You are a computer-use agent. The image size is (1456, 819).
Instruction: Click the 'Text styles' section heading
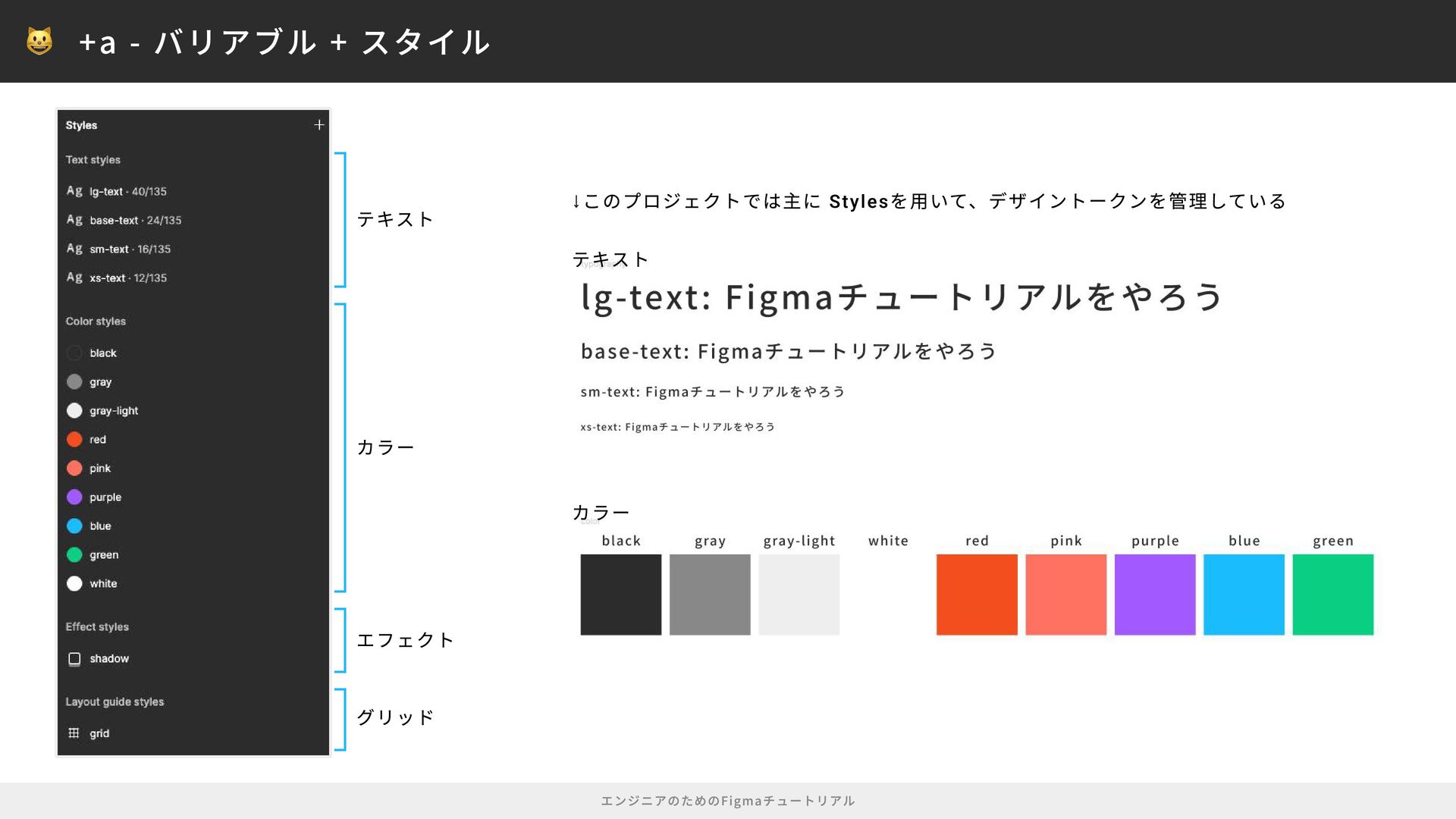point(93,160)
